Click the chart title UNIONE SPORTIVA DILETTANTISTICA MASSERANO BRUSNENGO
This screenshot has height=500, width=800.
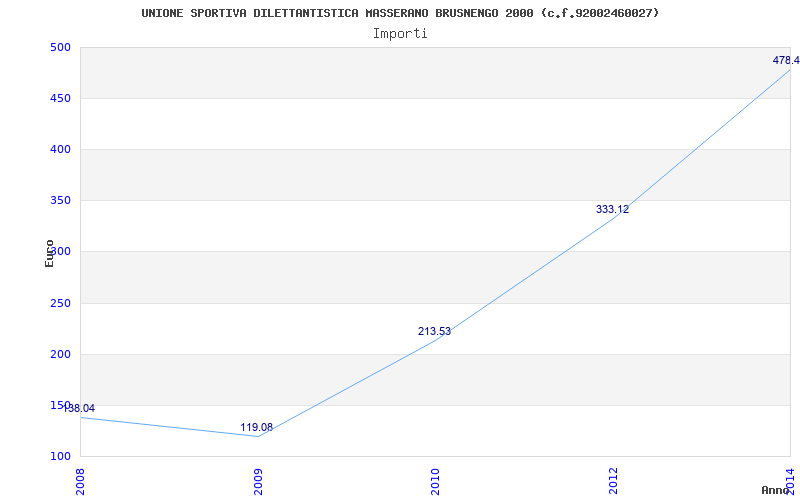tap(400, 13)
